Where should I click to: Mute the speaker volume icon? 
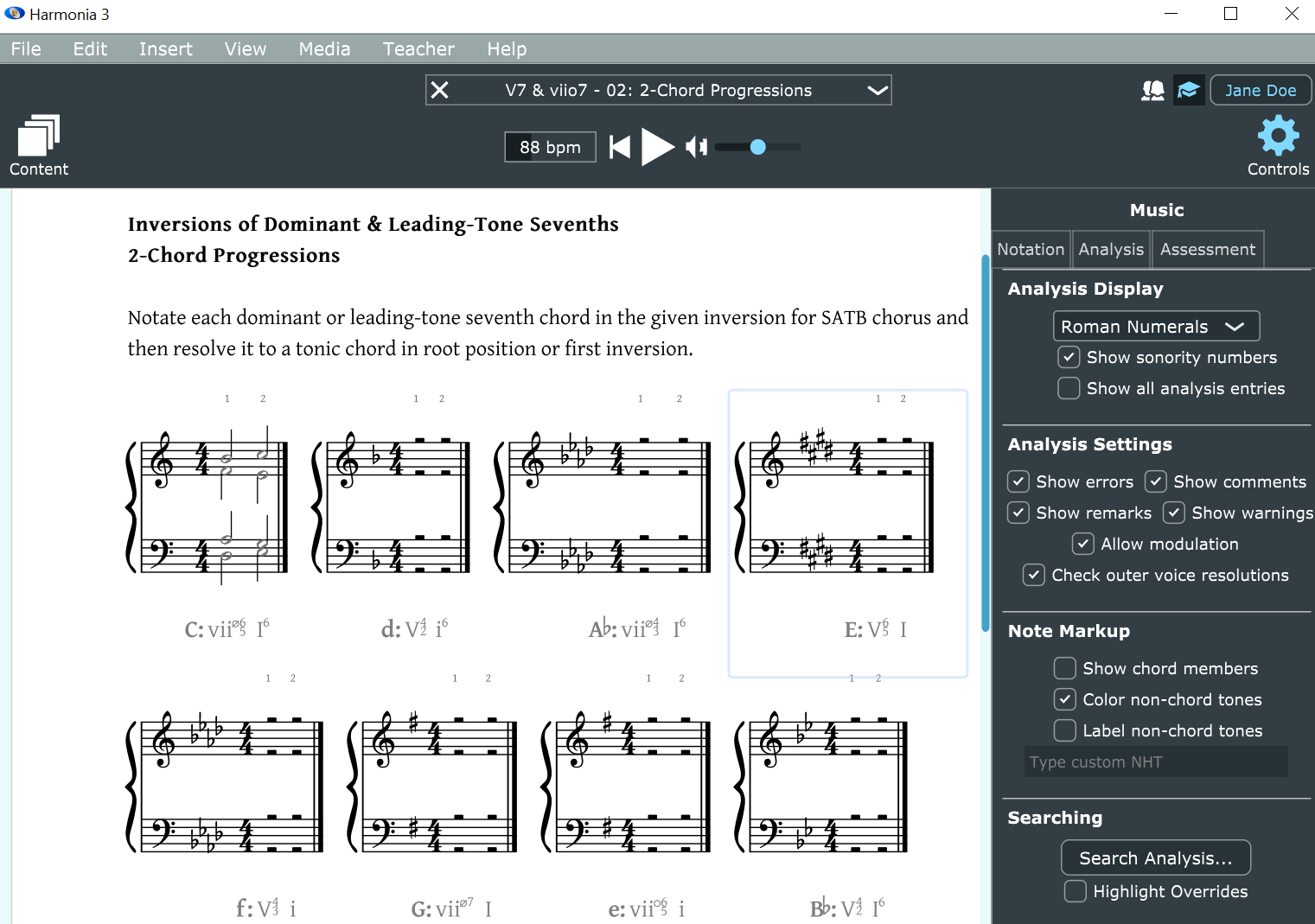pyautogui.click(x=697, y=147)
